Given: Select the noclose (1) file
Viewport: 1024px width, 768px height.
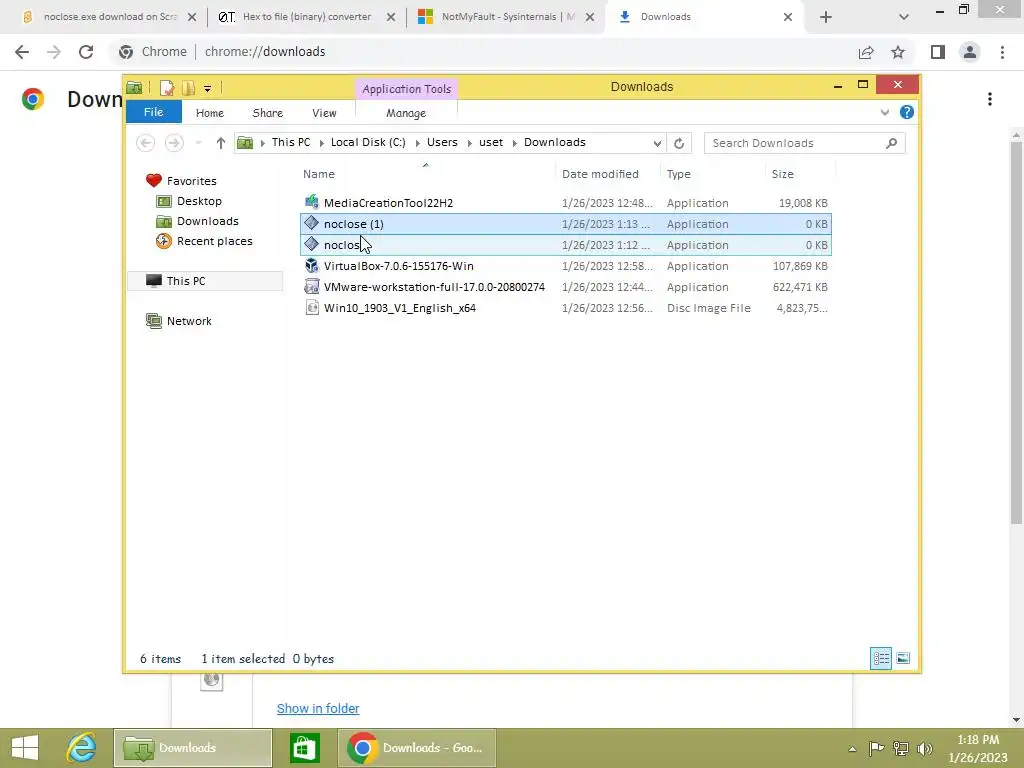Looking at the screenshot, I should [566, 224].
